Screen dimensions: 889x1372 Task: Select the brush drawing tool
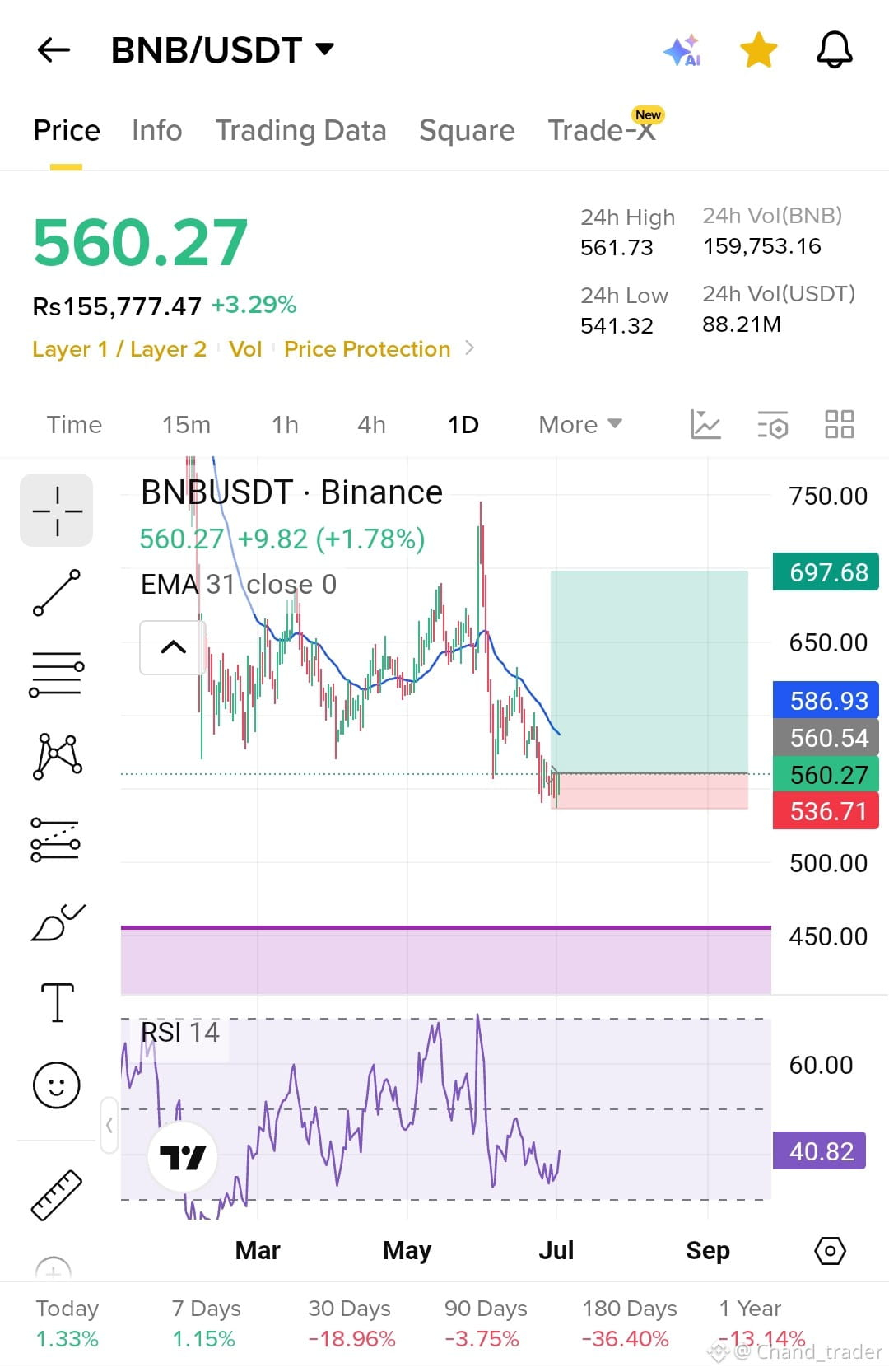(x=58, y=922)
